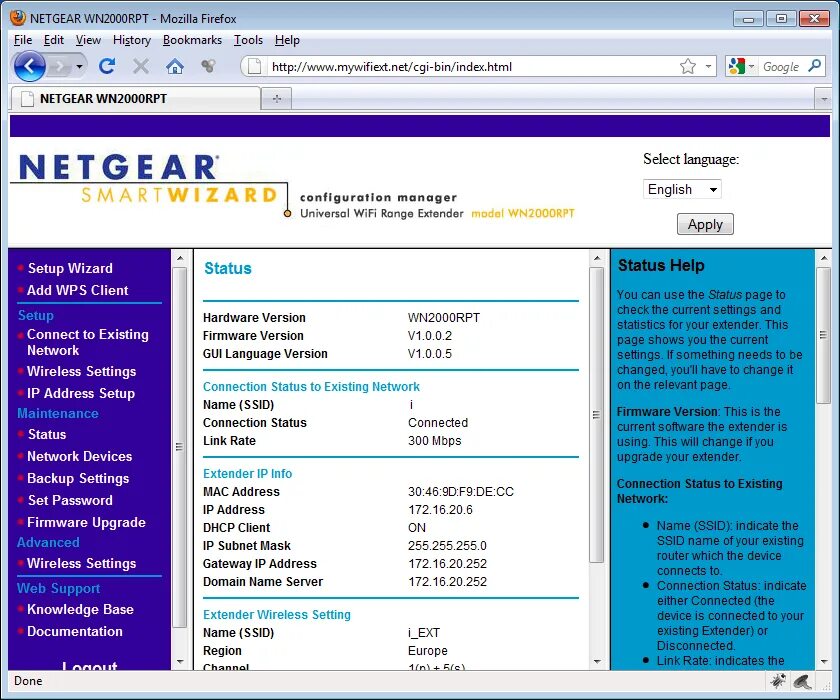Viewport: 840px width, 700px height.
Task: Open the File menu
Action: pos(23,40)
